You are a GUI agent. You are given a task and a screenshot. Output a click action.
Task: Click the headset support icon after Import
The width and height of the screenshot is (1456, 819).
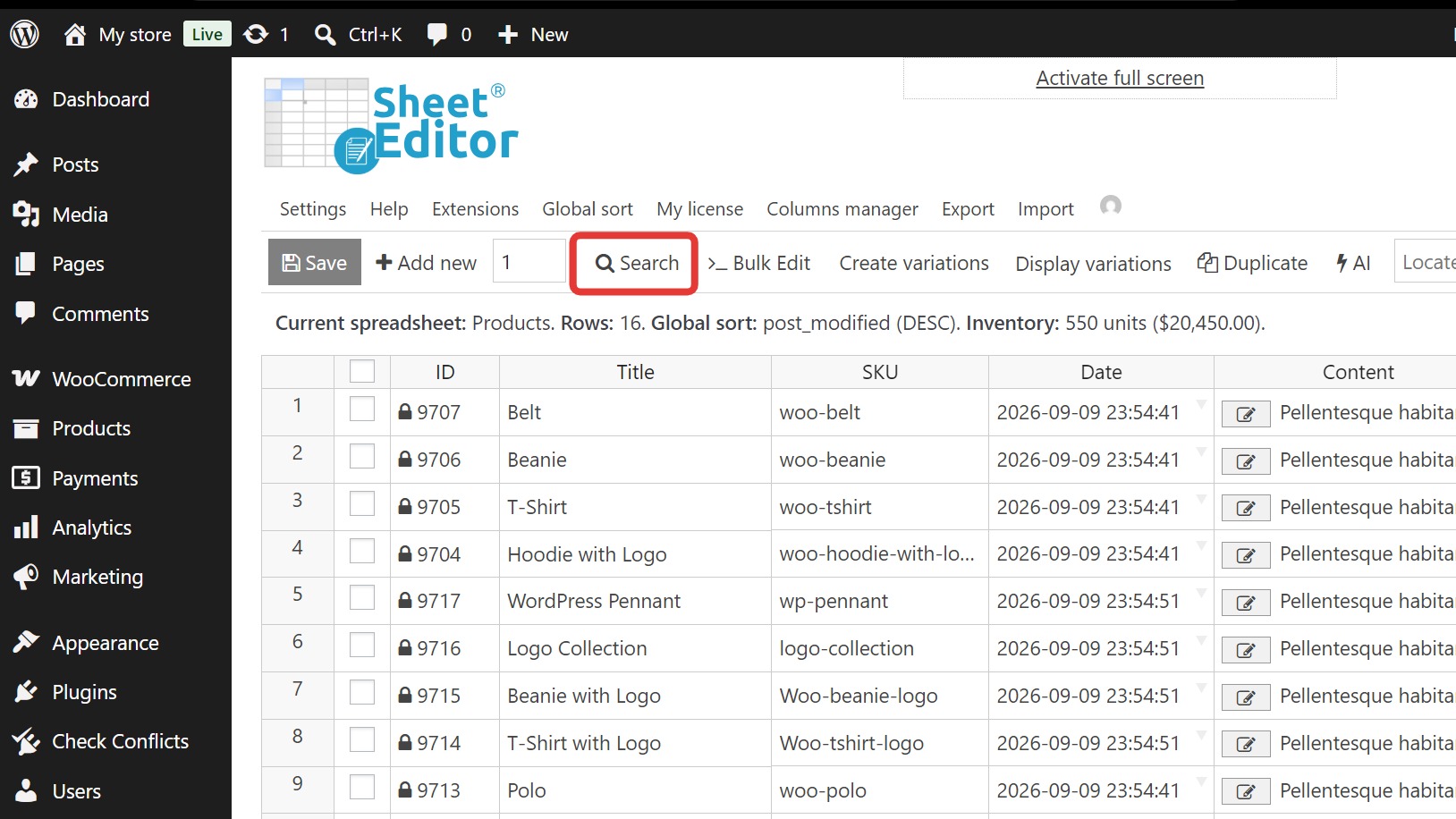[x=1111, y=207]
